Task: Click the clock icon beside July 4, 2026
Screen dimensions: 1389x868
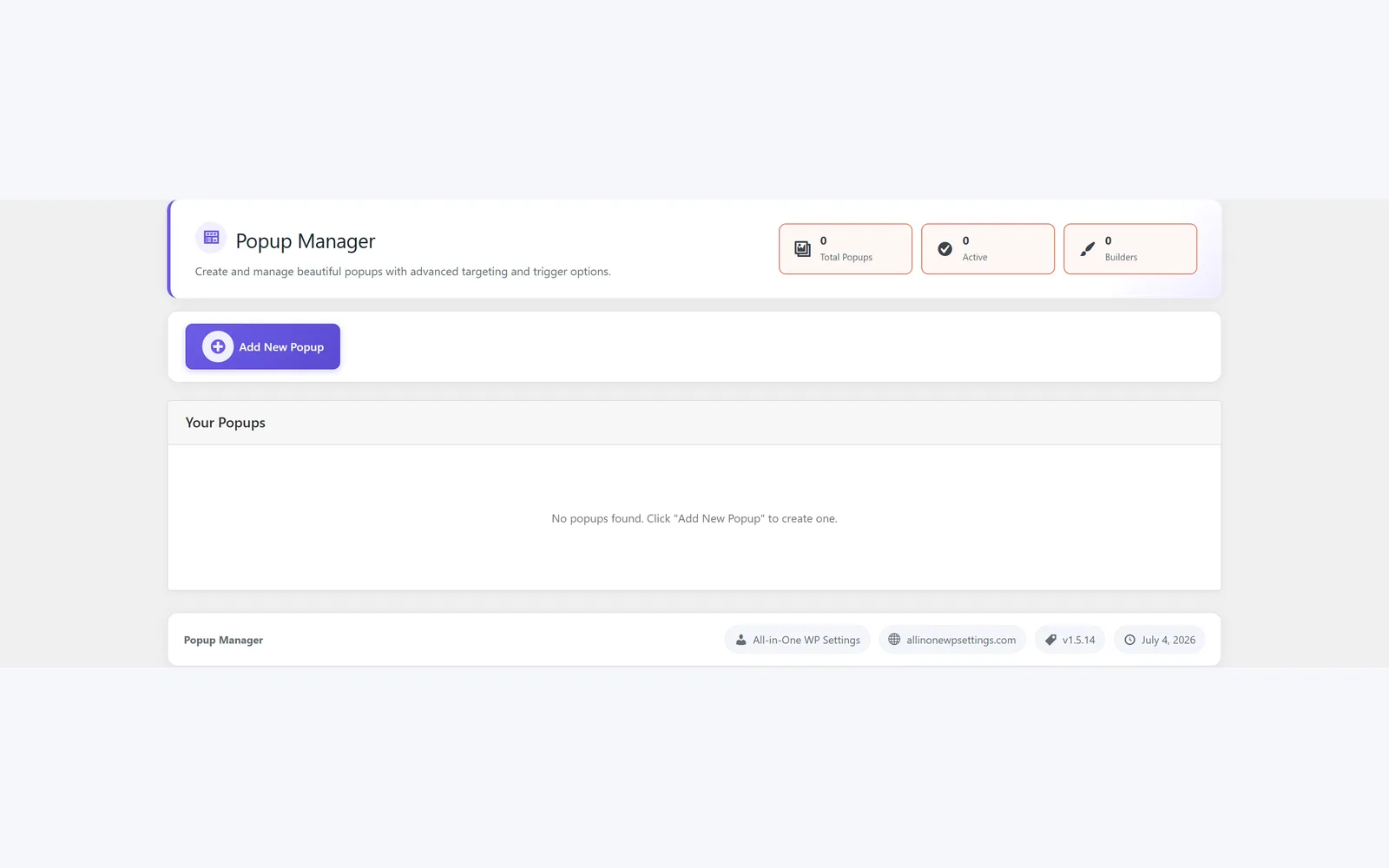Action: click(1129, 640)
